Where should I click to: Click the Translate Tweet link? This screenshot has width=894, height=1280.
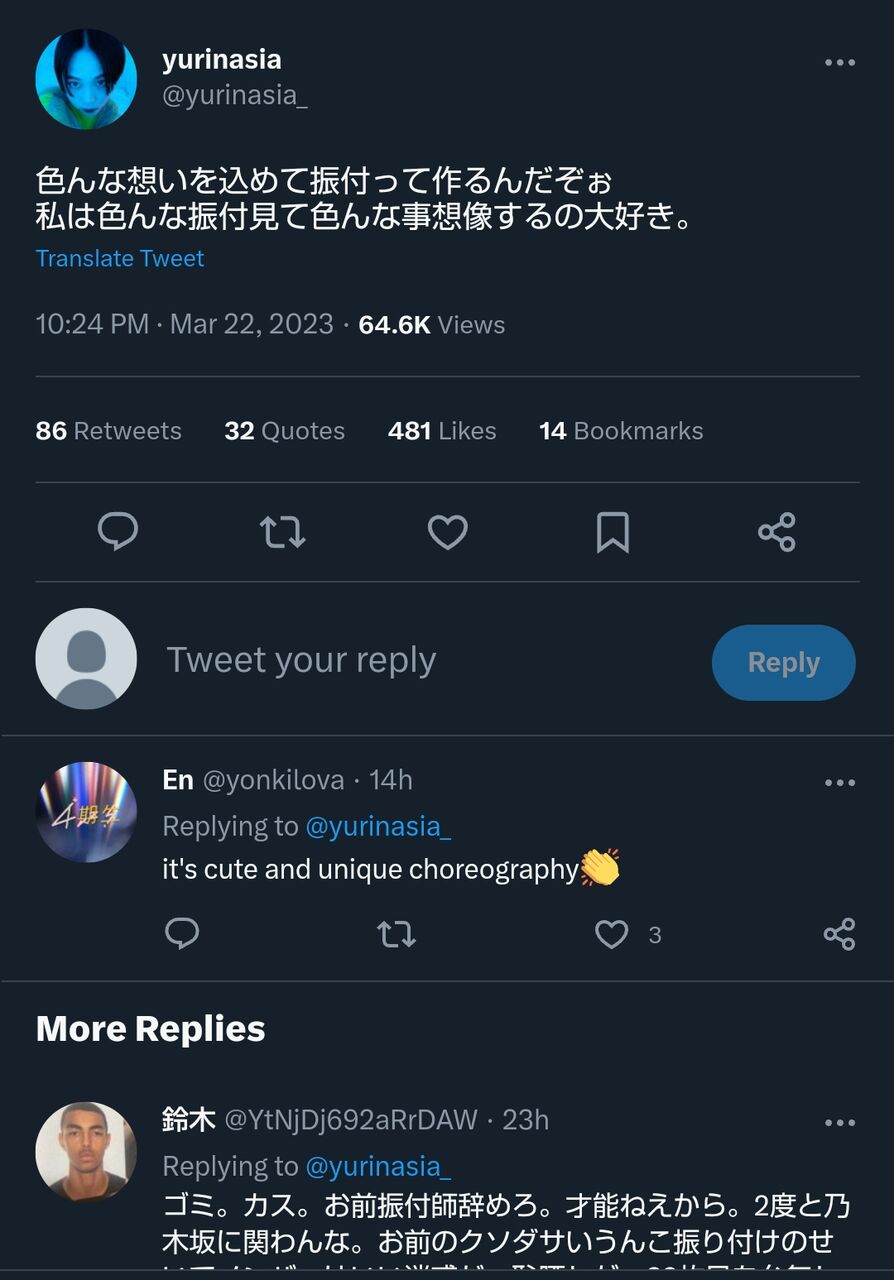pyautogui.click(x=120, y=258)
